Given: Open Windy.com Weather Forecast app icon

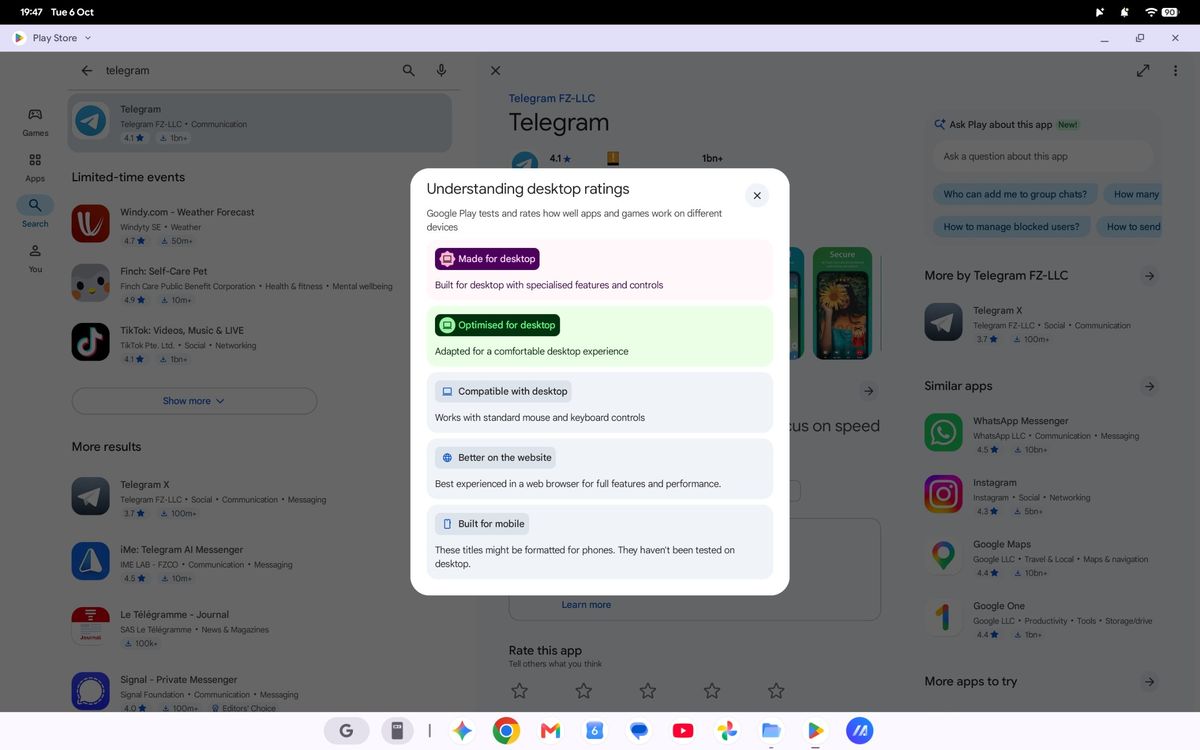Looking at the screenshot, I should 91,223.
